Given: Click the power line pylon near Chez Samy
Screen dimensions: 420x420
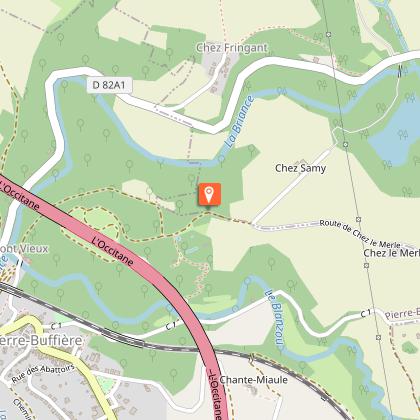Looking at the screenshot, I should [346, 144].
